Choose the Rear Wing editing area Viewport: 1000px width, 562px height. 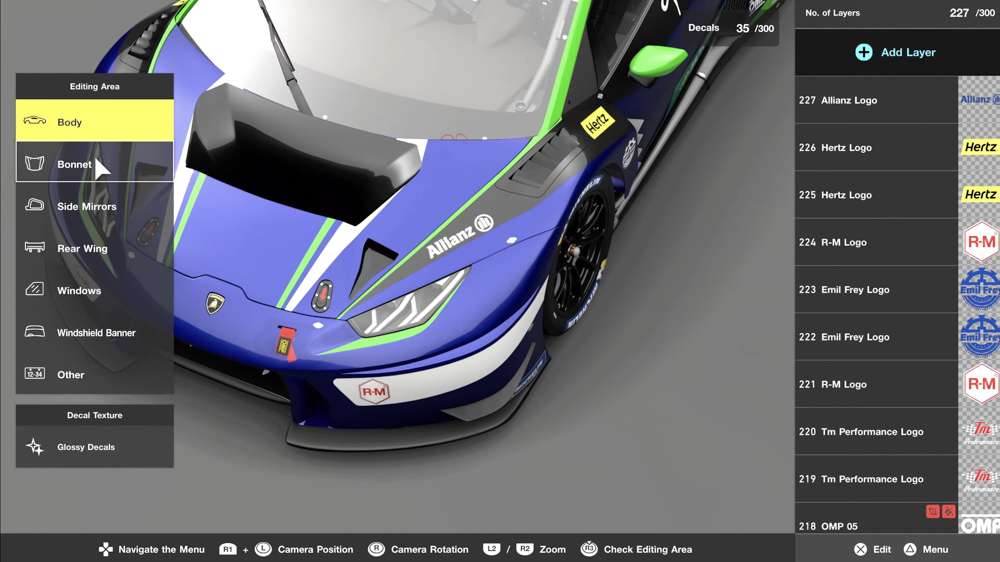click(94, 248)
